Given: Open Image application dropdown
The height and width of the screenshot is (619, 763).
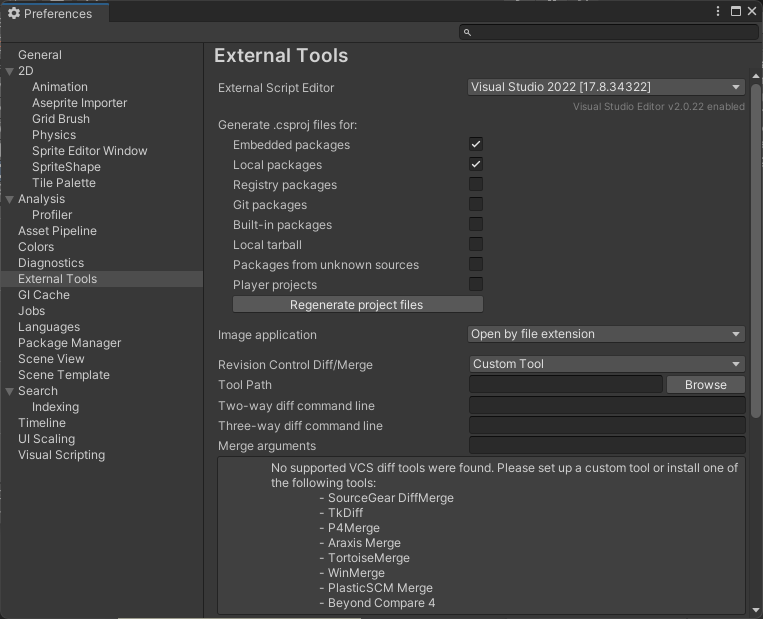Looking at the screenshot, I should coord(606,334).
